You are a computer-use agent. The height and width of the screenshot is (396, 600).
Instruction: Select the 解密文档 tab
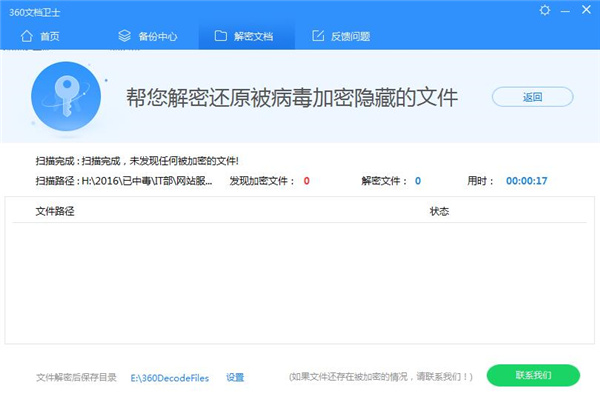pyautogui.click(x=246, y=36)
